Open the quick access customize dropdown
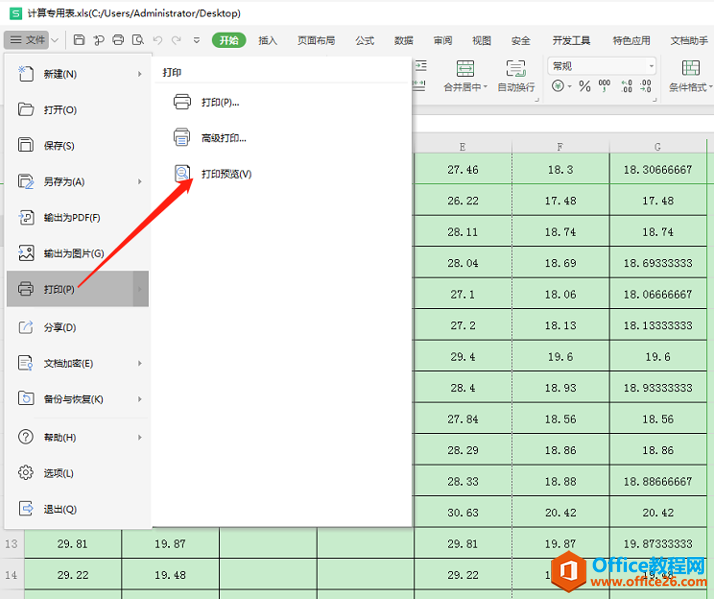 tap(197, 40)
